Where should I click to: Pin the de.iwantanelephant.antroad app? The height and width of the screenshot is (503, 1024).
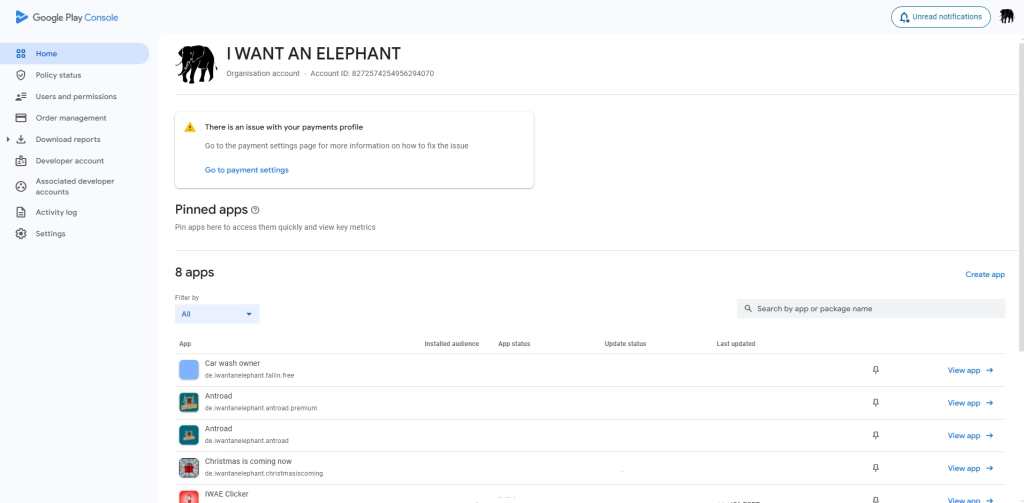coord(876,435)
